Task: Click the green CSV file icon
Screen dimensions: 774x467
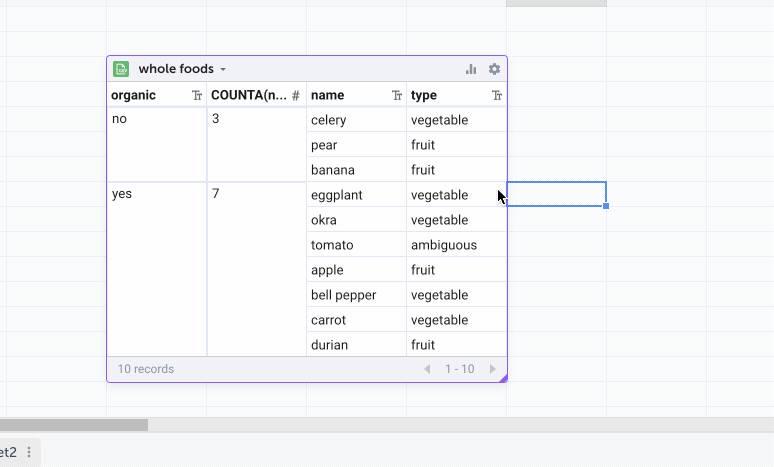Action: pyautogui.click(x=121, y=69)
